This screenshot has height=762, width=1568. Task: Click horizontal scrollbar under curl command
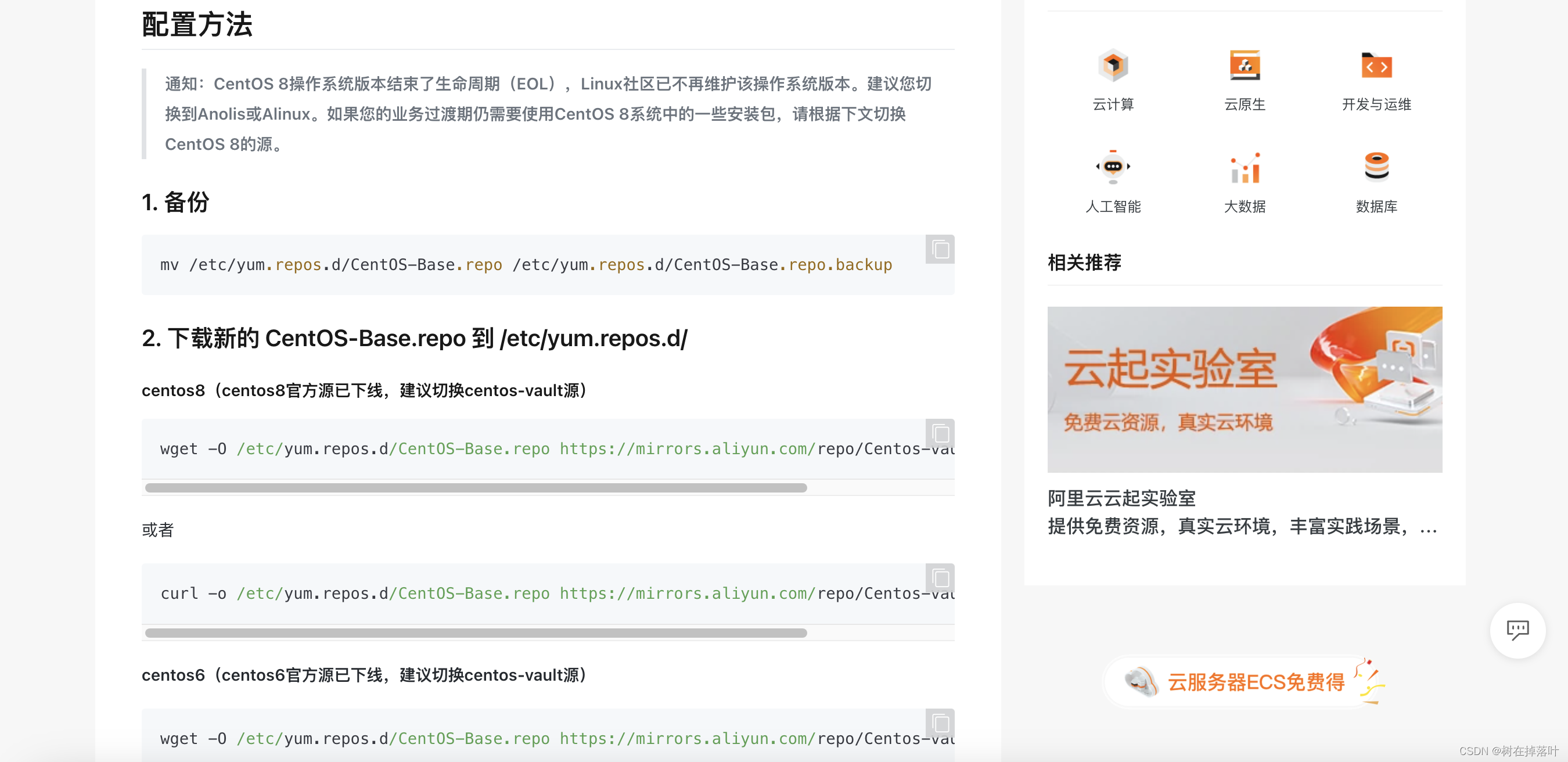click(476, 633)
